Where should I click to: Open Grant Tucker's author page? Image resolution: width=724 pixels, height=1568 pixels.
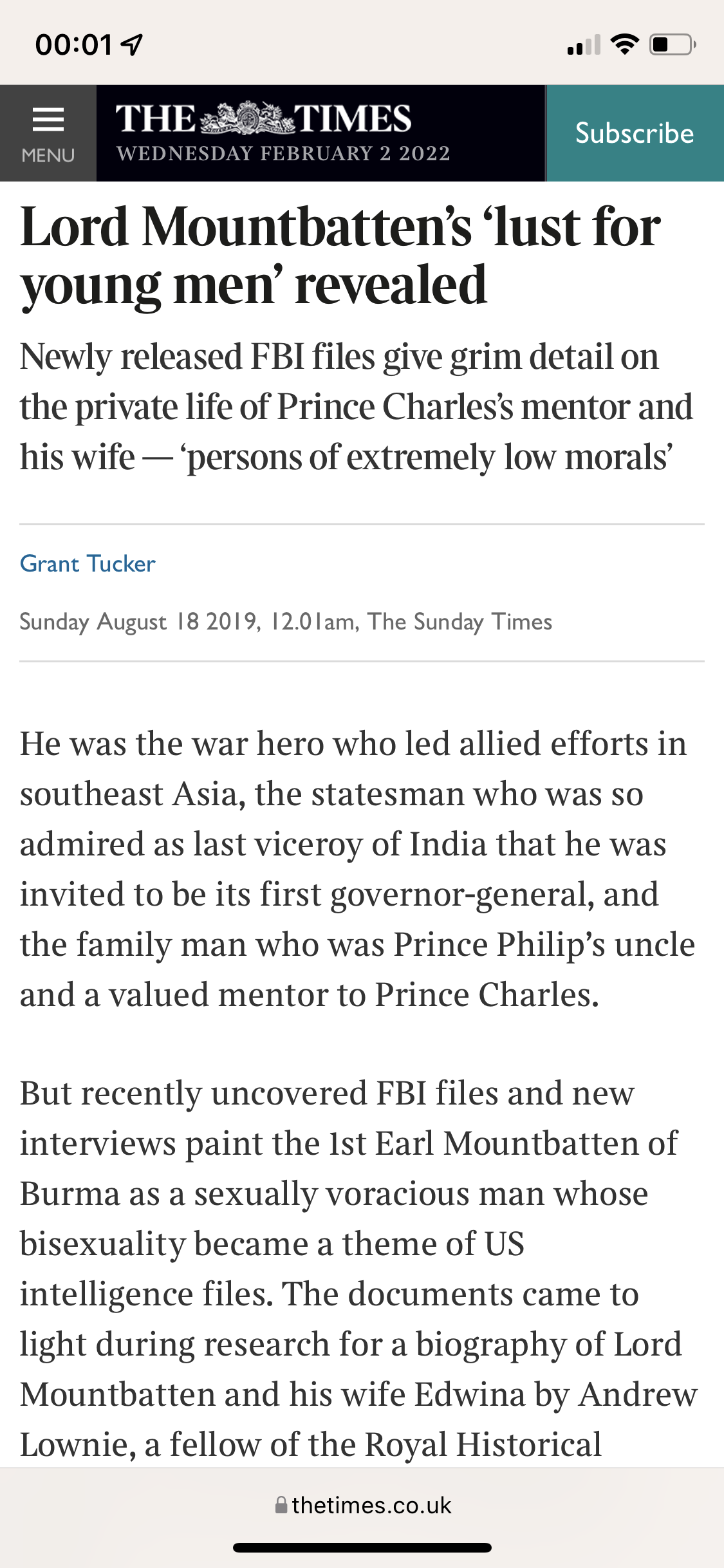[88, 563]
